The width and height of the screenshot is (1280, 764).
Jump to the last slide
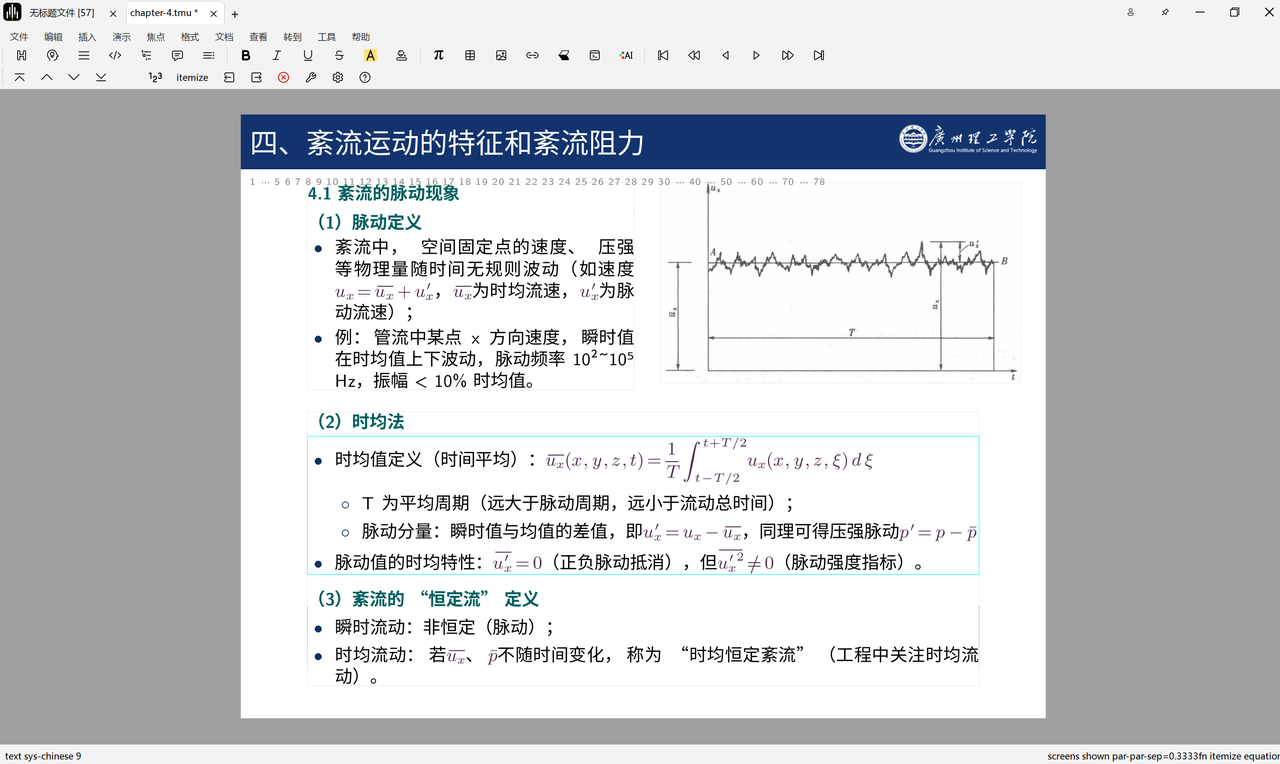(x=819, y=56)
